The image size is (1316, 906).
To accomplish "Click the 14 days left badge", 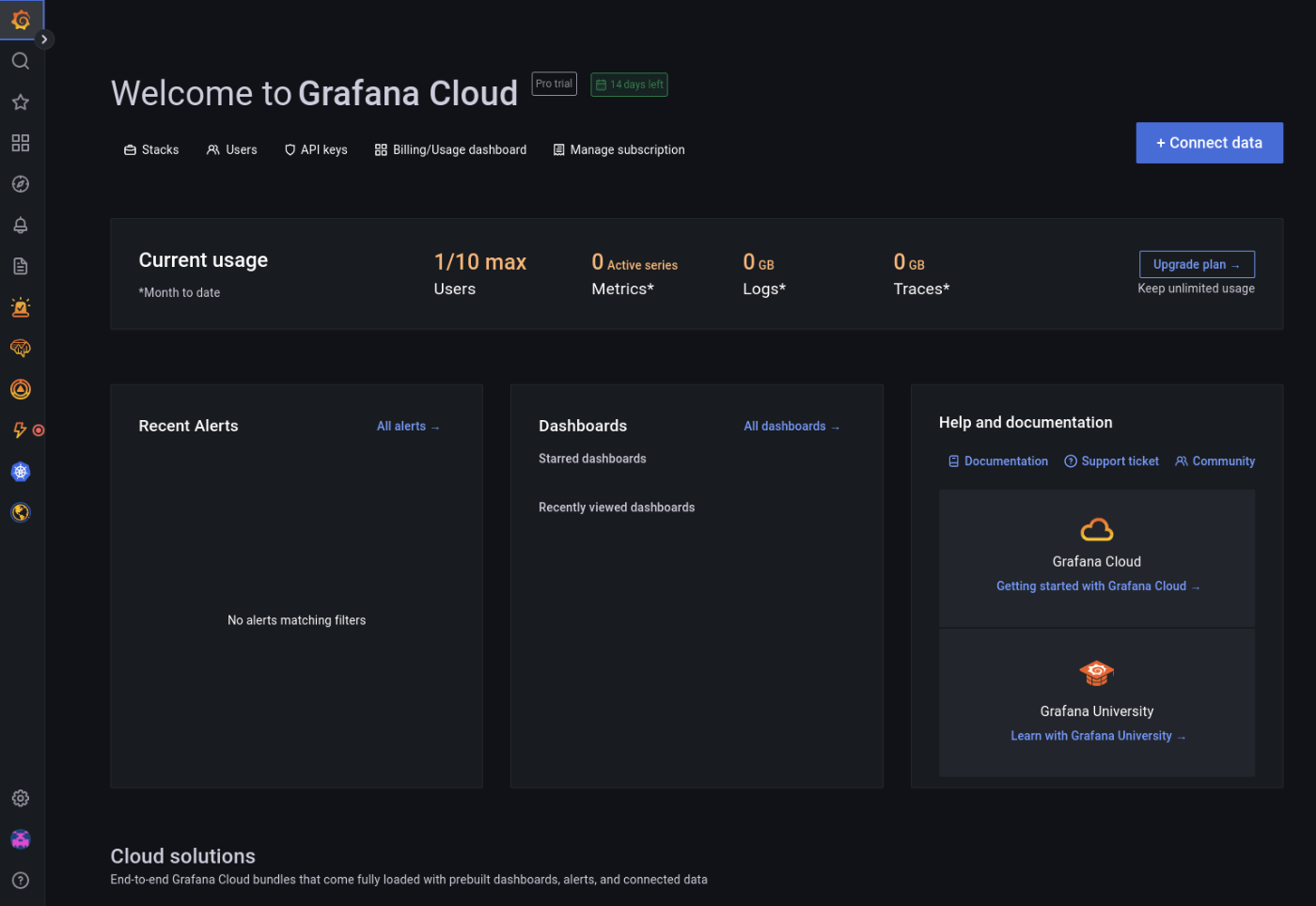I will pos(630,85).
